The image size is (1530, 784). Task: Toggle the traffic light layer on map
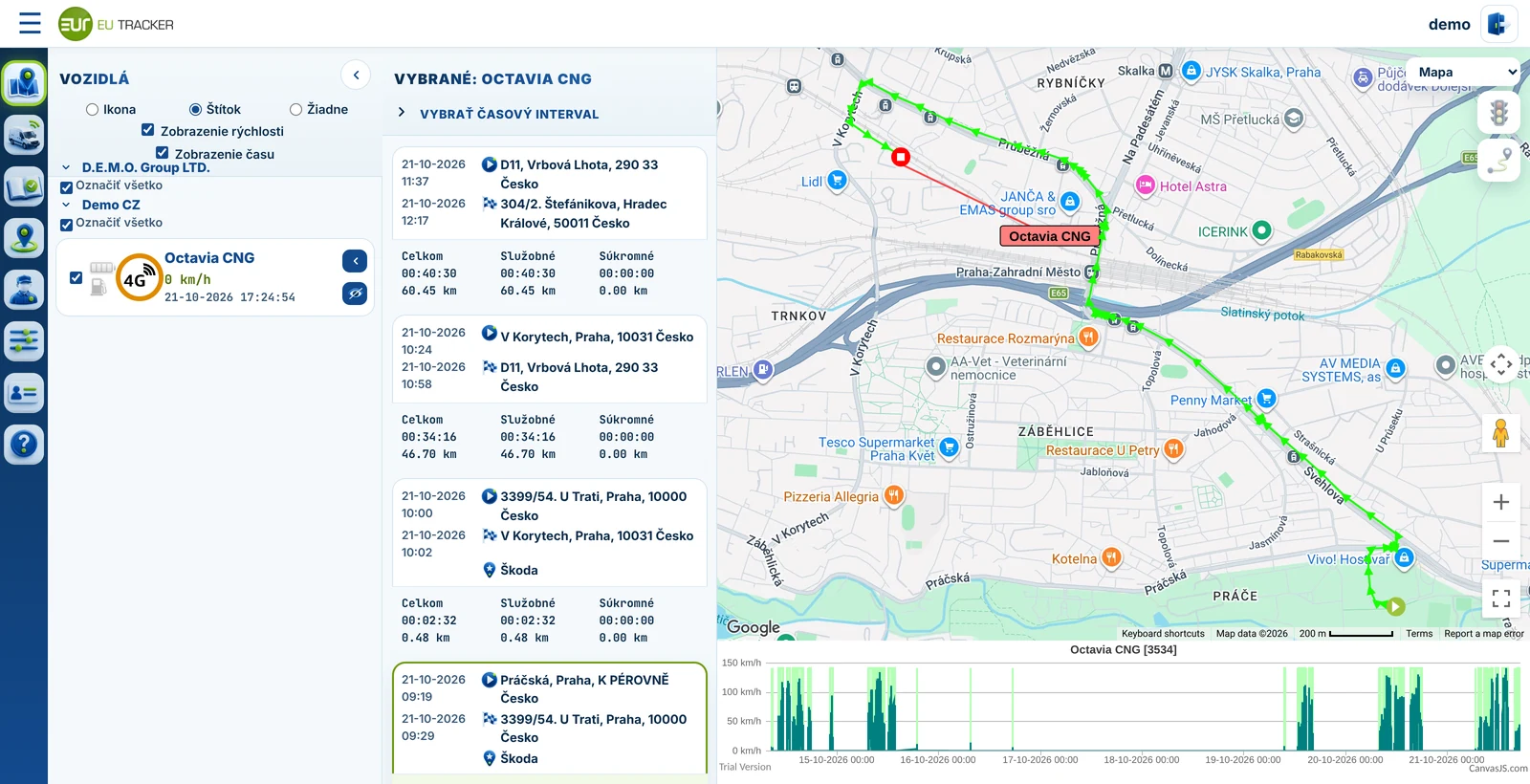coord(1498,113)
